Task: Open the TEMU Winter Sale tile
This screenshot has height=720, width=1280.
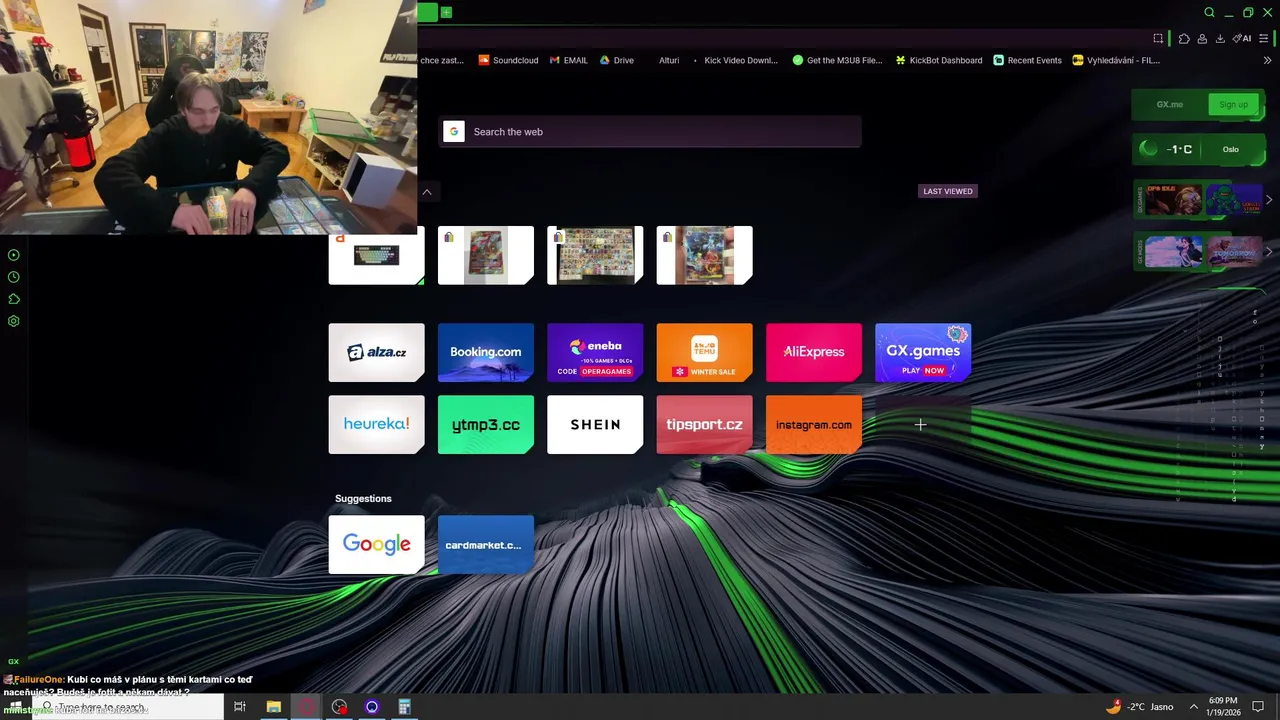Action: pos(704,352)
